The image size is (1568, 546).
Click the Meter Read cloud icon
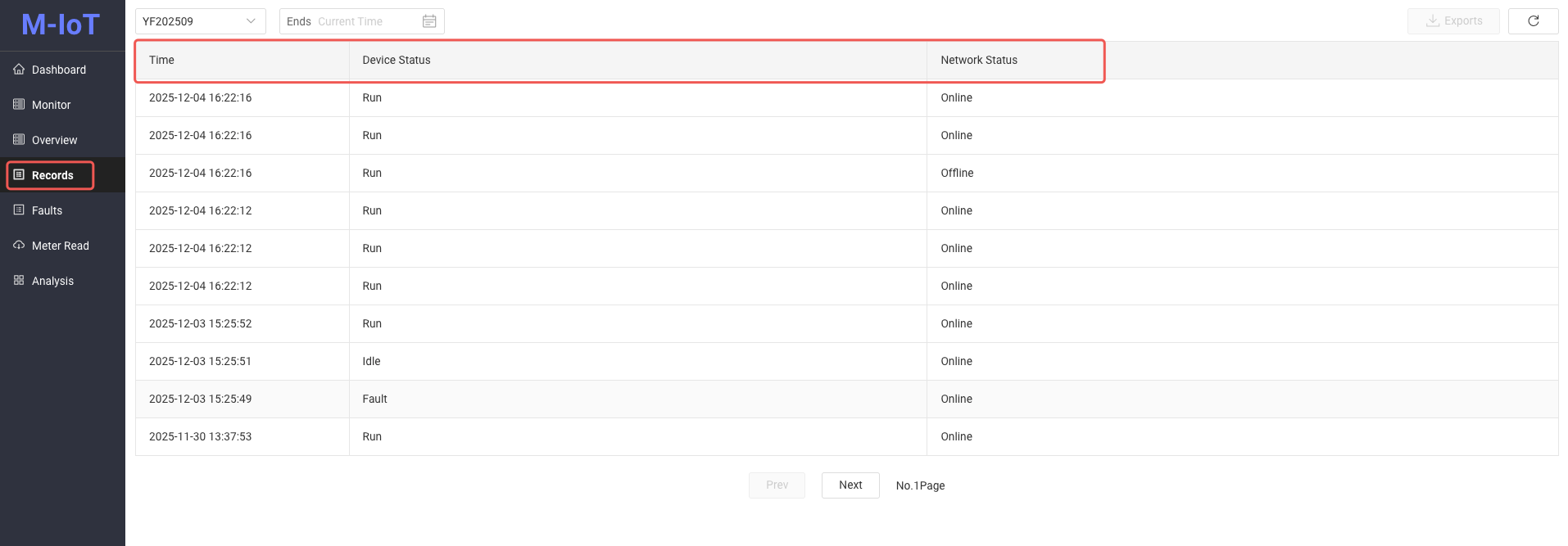pyautogui.click(x=19, y=246)
